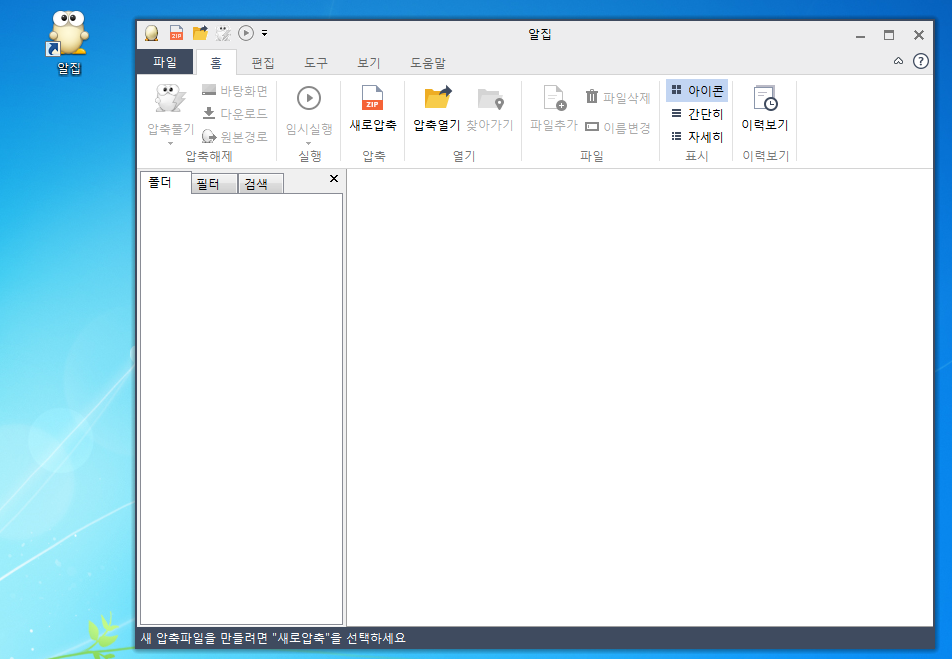Image resolution: width=952 pixels, height=659 pixels.
Task: Click the 알집 desktop shortcut icon
Action: [x=68, y=35]
